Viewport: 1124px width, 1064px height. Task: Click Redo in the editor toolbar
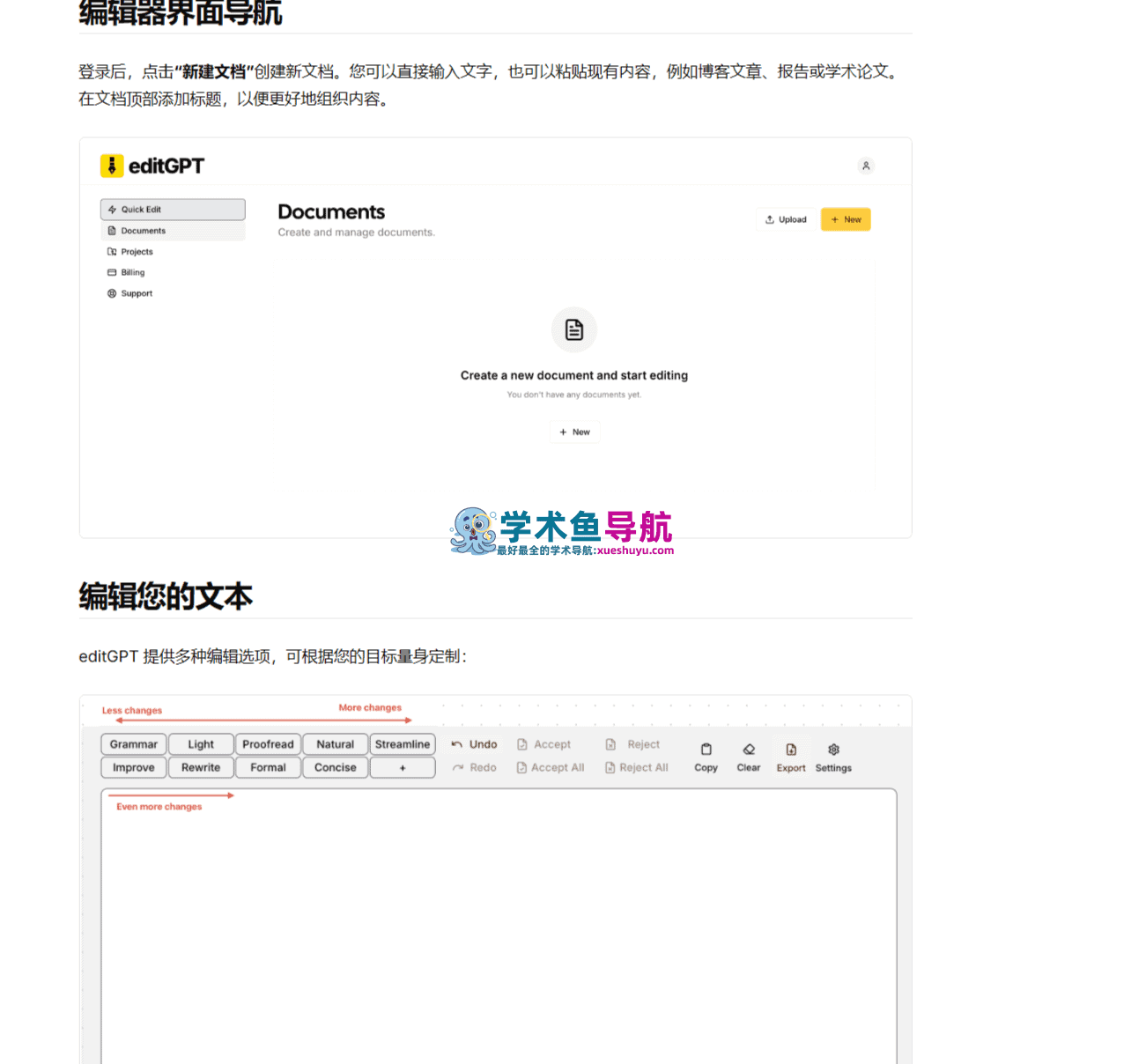(x=474, y=768)
